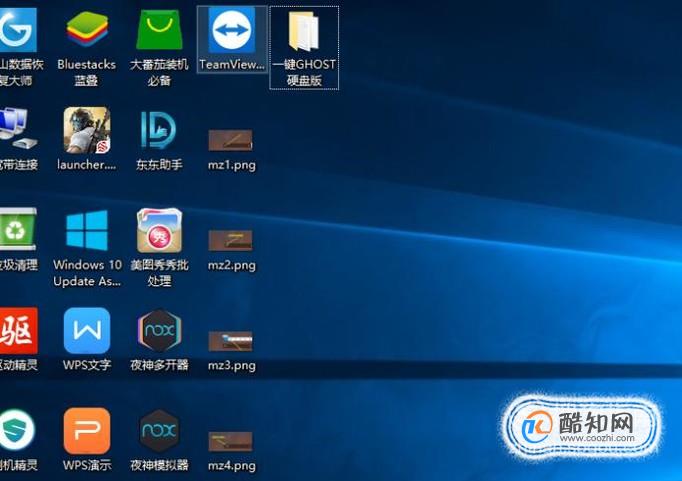Select the mz3.png file thumbnail
The width and height of the screenshot is (682, 481).
(231, 341)
